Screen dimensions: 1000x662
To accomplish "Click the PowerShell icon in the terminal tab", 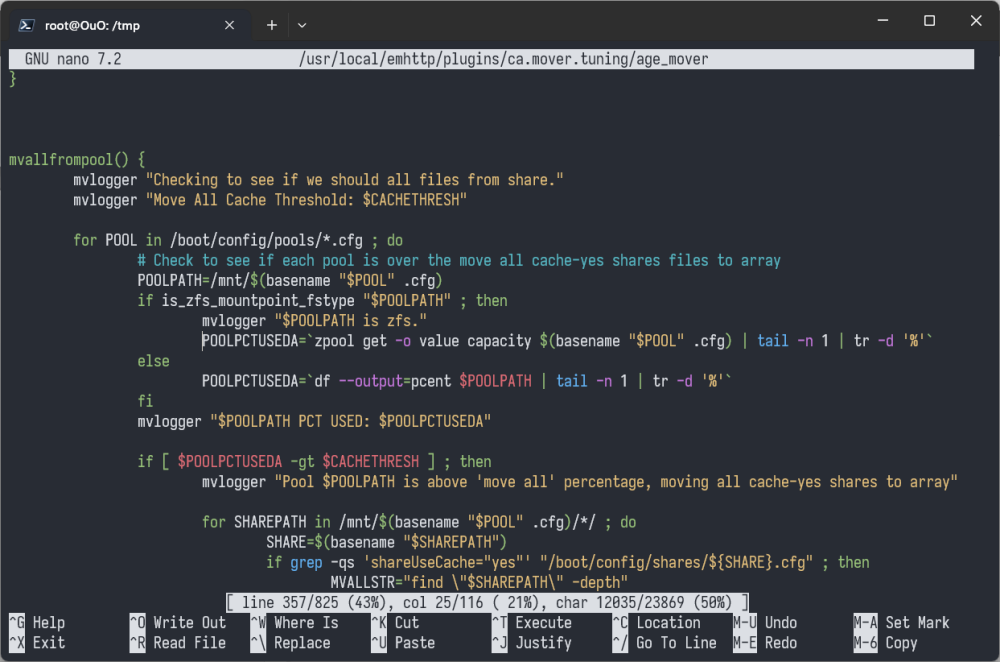I will point(26,26).
